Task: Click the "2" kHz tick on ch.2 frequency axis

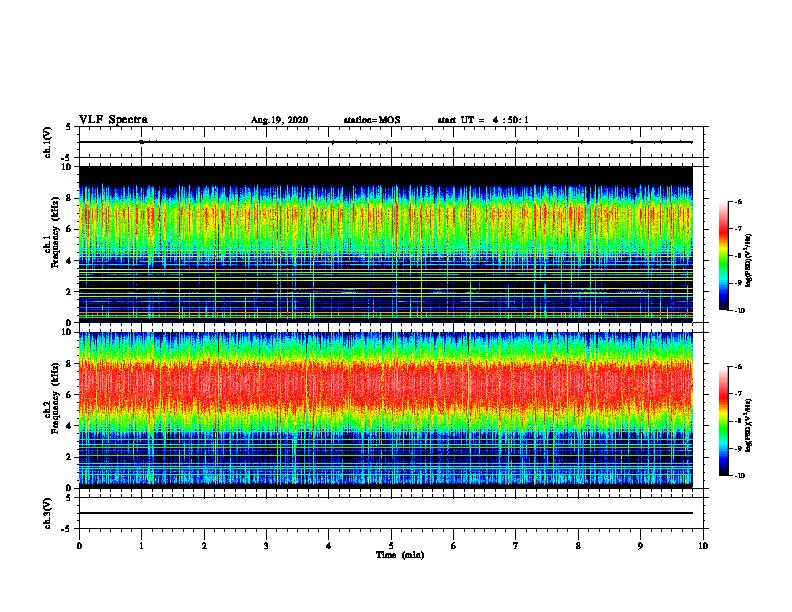Action: [x=70, y=457]
